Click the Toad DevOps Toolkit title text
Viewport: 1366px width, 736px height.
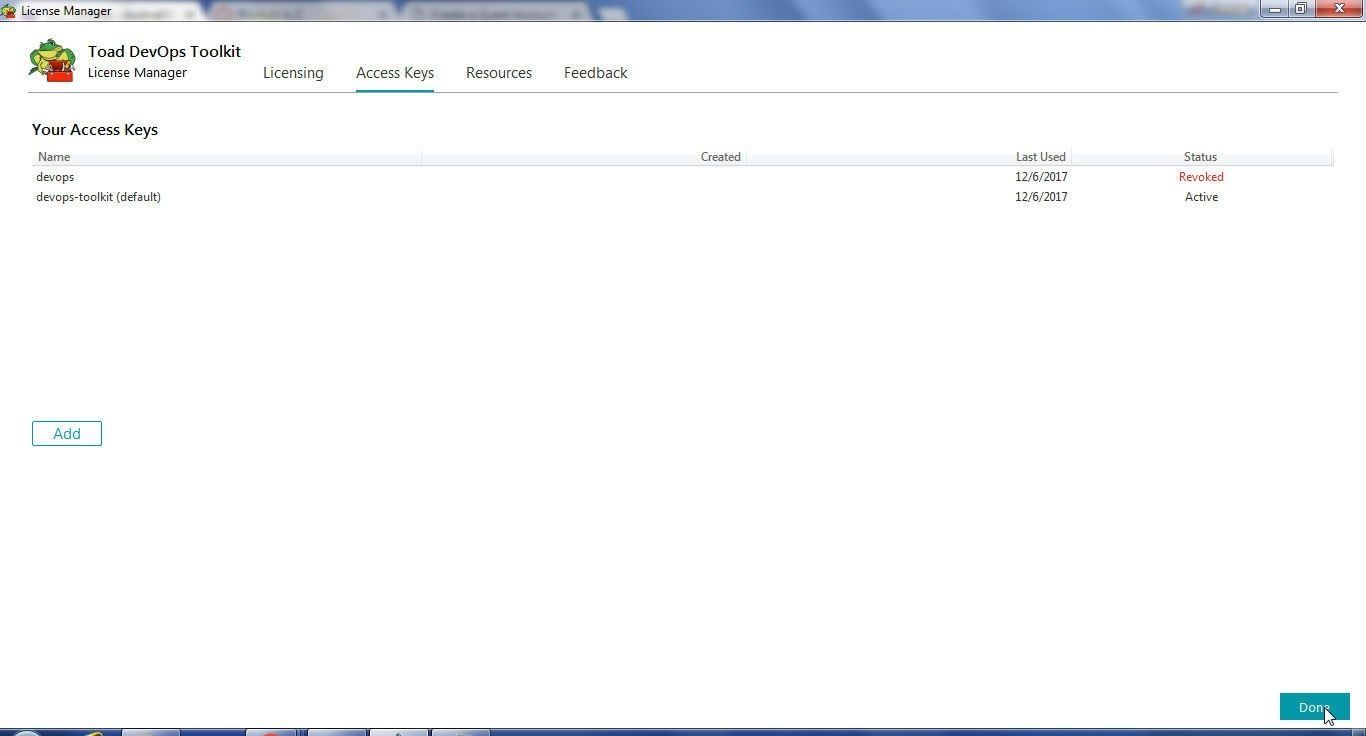(164, 51)
